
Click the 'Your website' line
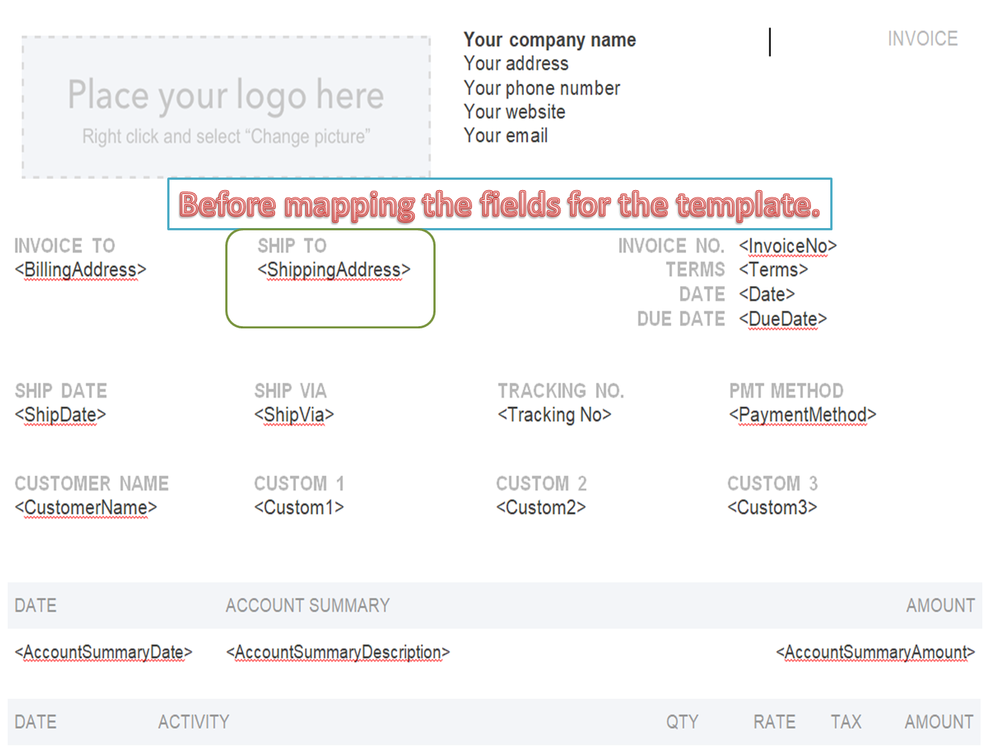tap(514, 112)
